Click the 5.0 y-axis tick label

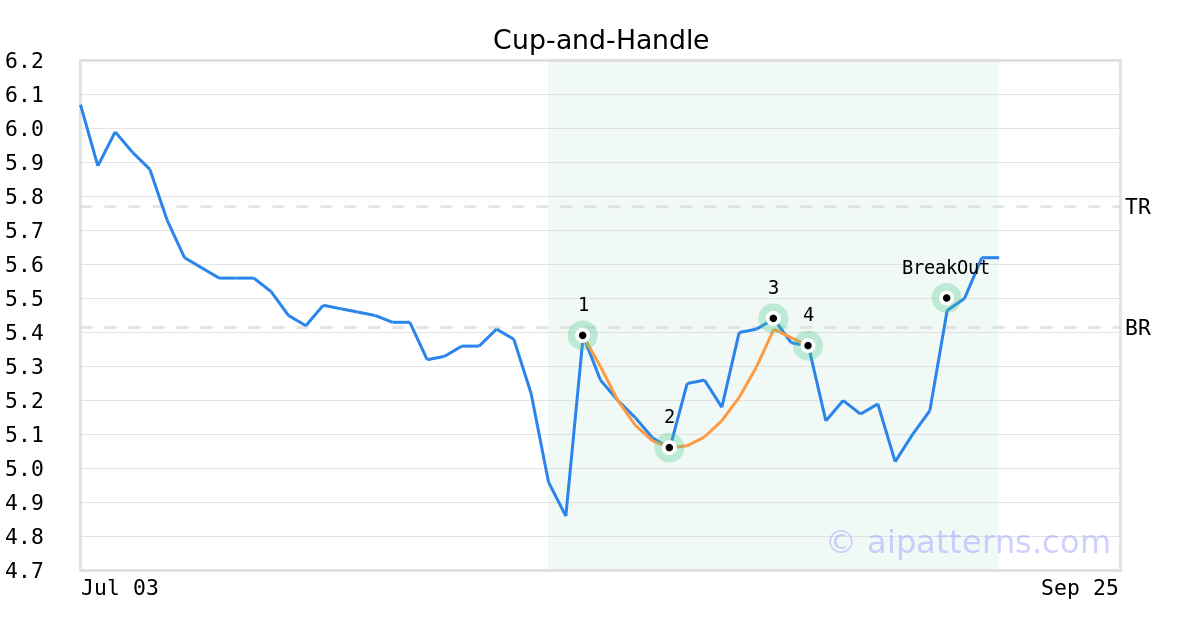coord(24,469)
